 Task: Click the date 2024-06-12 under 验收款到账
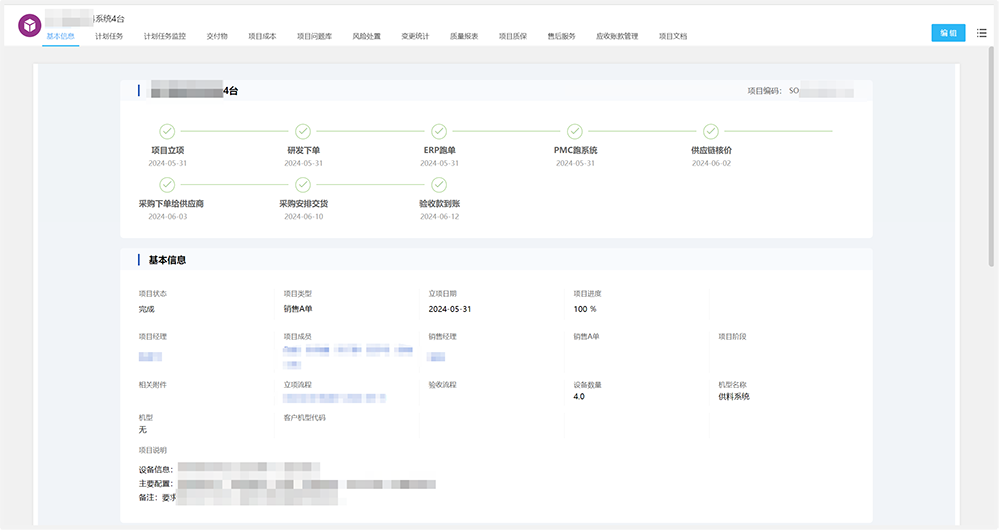(439, 217)
